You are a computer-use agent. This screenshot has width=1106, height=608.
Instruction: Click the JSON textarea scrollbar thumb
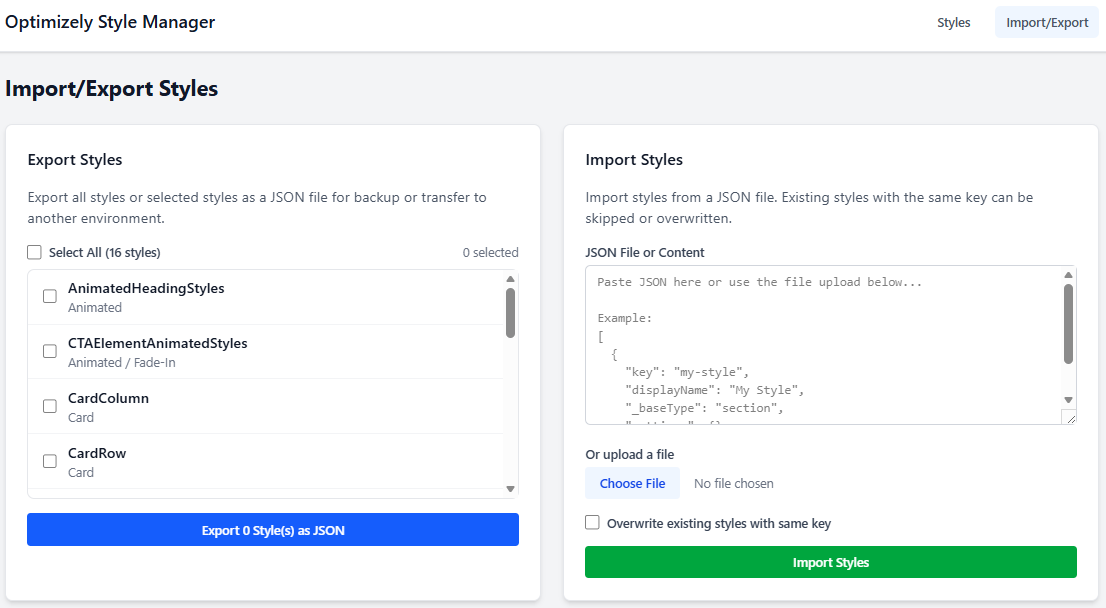(x=1068, y=323)
